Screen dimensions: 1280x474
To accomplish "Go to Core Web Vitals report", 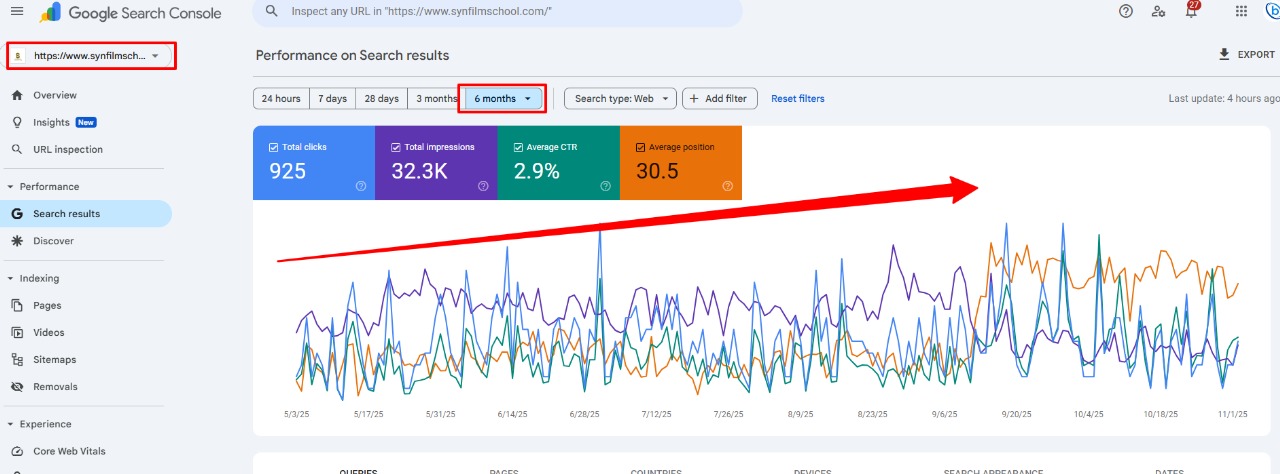I will (69, 451).
